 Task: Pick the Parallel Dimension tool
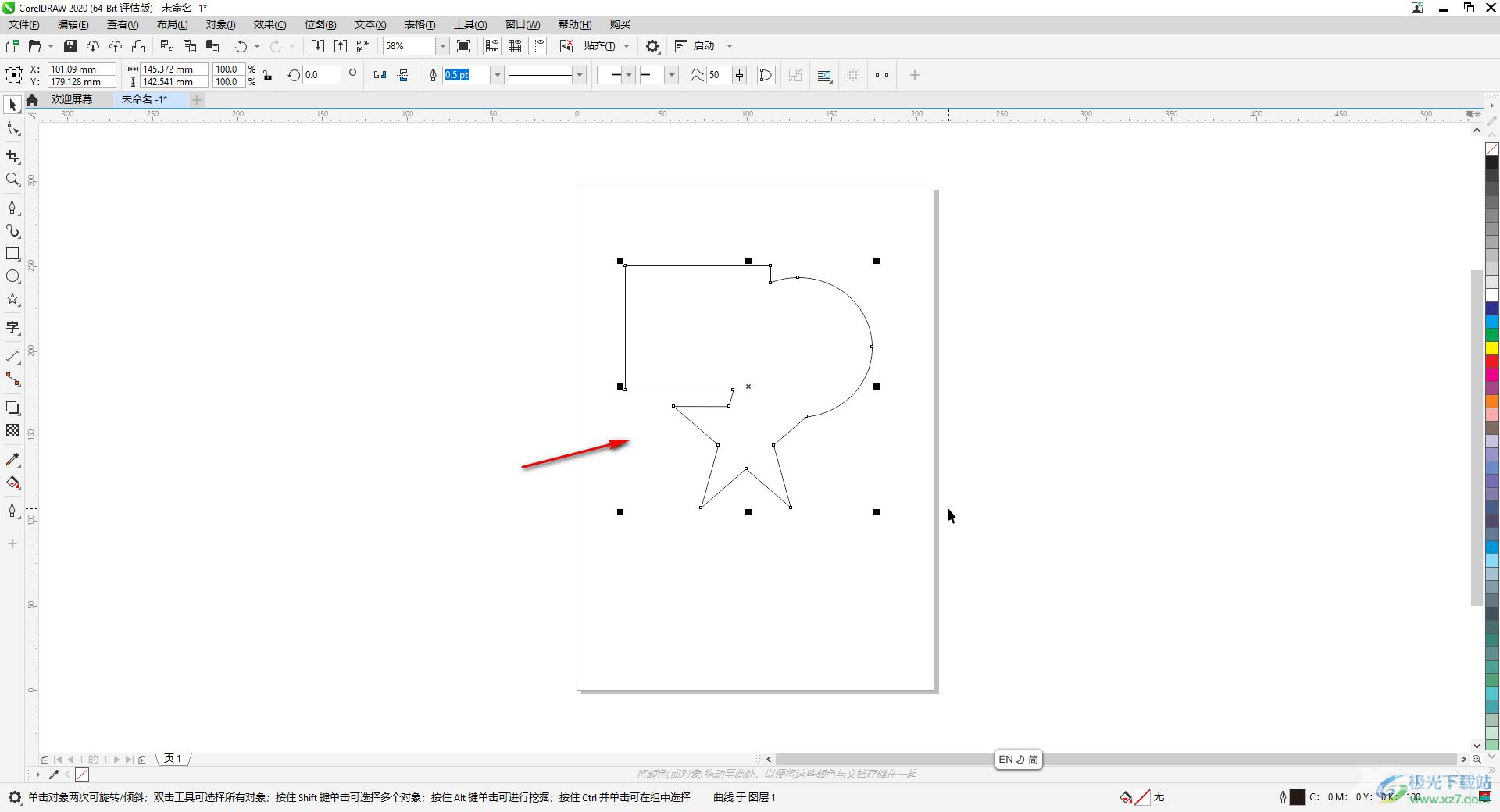click(12, 356)
